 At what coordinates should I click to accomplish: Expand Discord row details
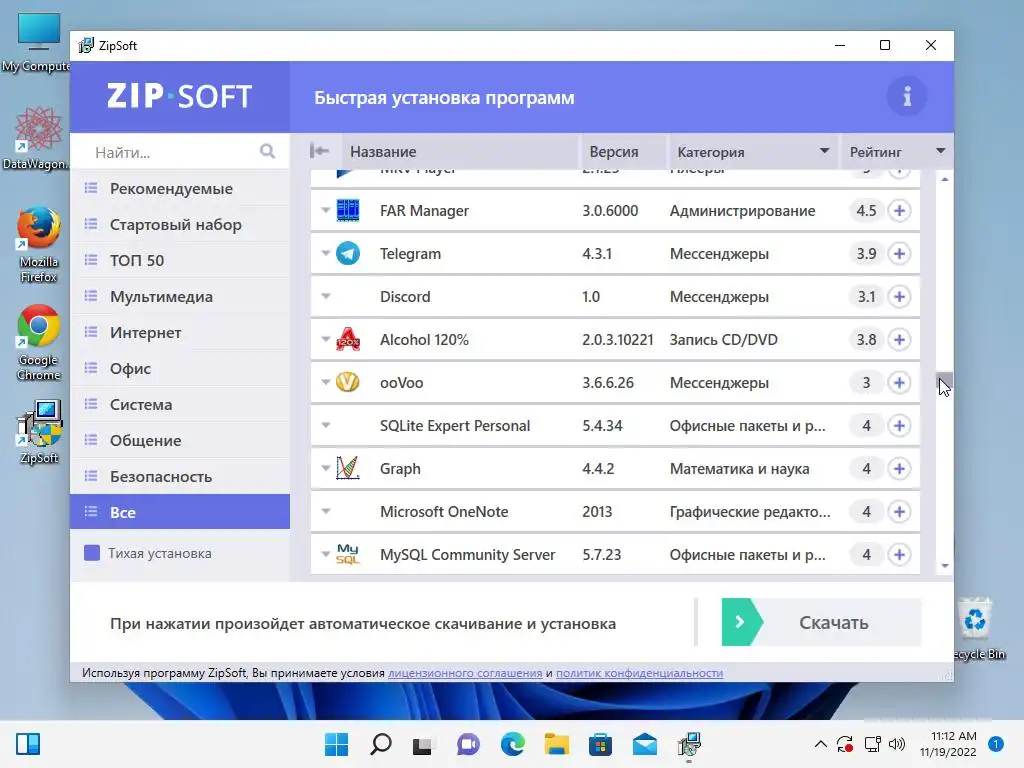pos(325,296)
